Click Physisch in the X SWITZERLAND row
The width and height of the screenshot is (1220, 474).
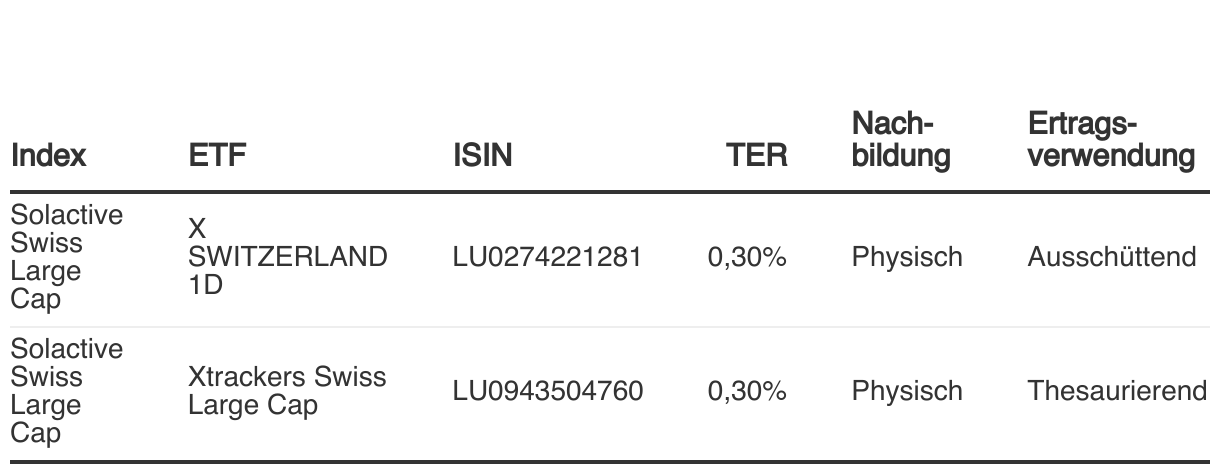(x=907, y=258)
